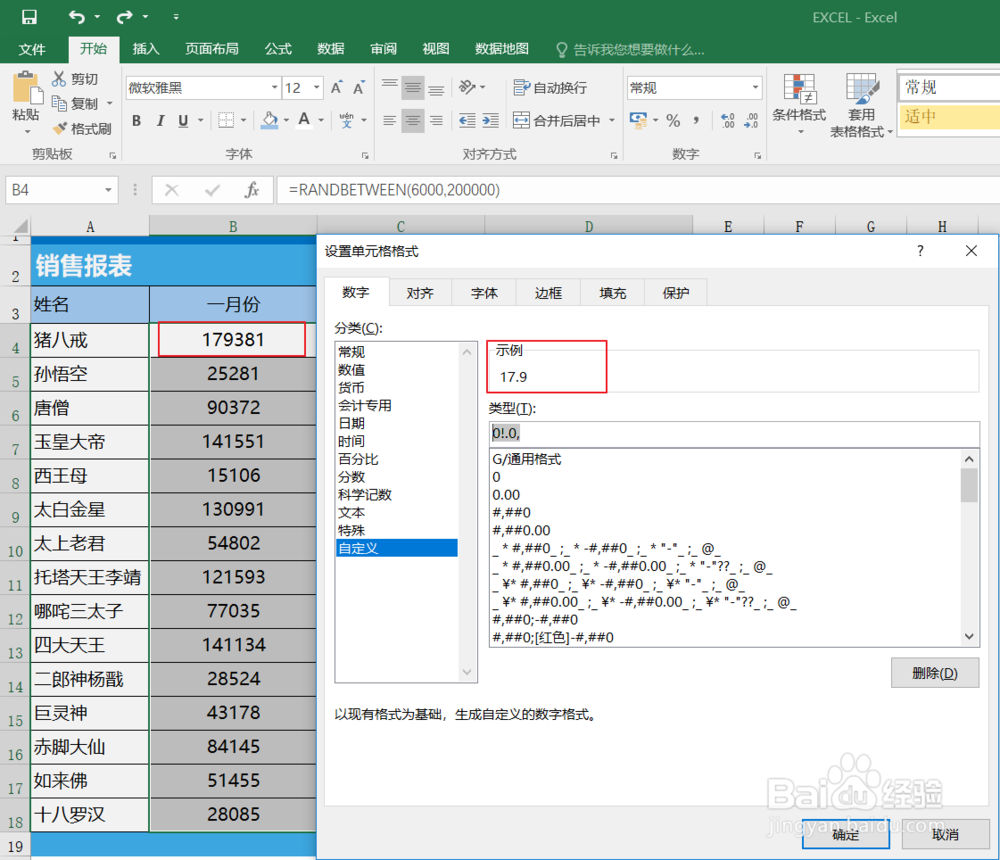Click the accounting number format icon

638,119
